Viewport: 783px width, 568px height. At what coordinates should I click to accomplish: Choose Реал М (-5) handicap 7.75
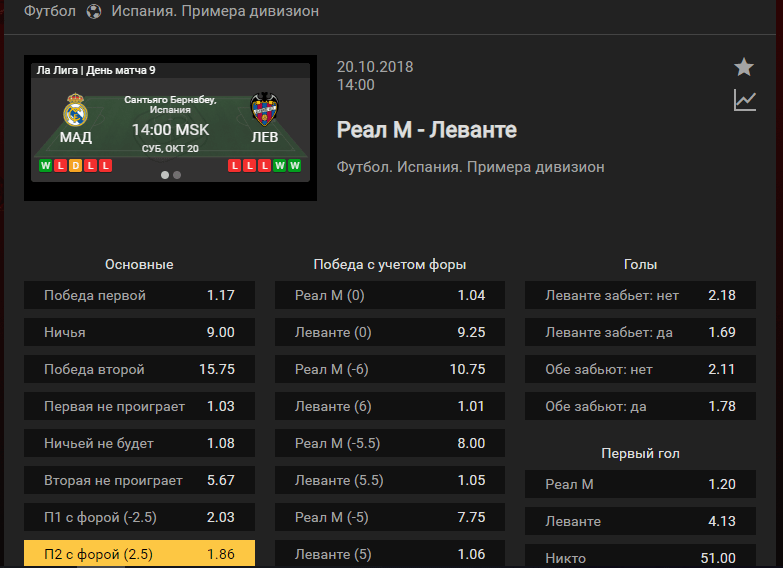coord(390,517)
